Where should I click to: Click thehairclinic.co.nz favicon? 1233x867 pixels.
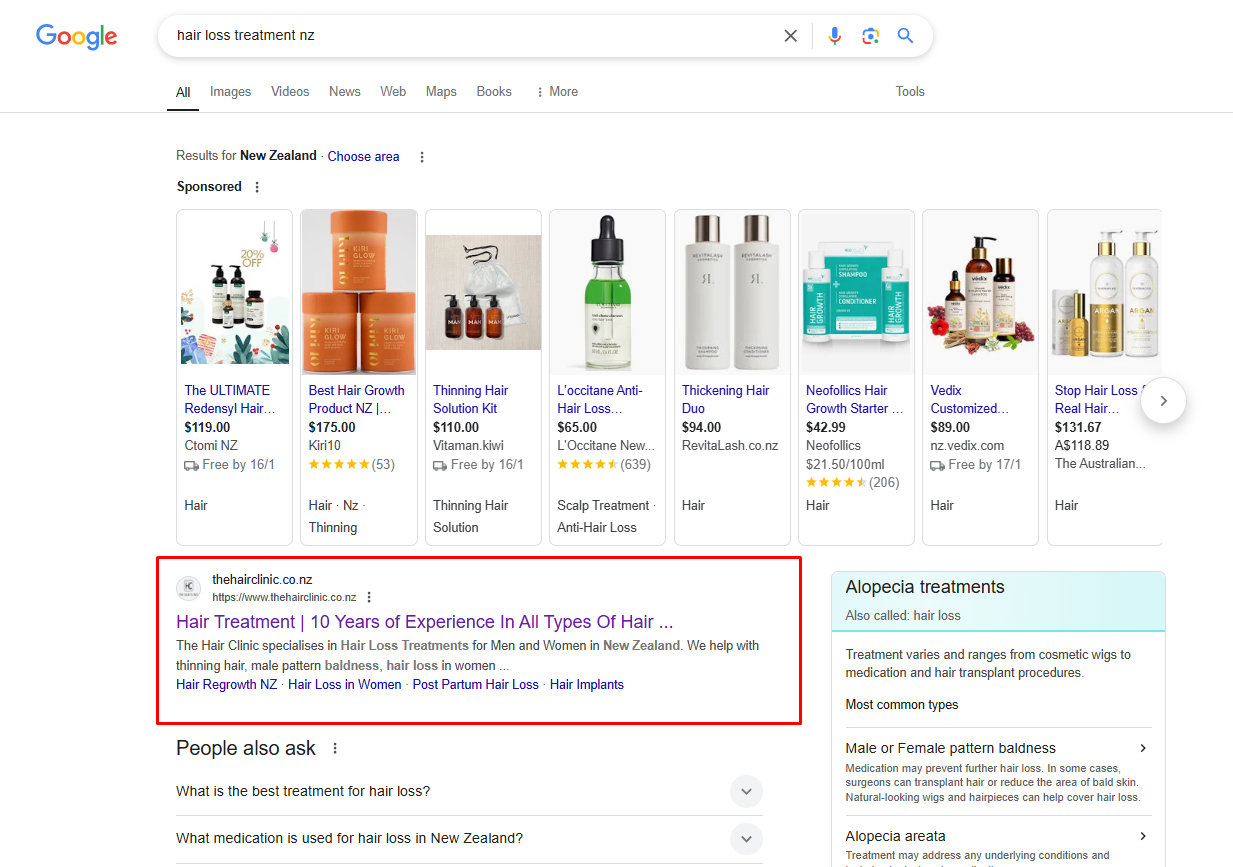point(188,588)
